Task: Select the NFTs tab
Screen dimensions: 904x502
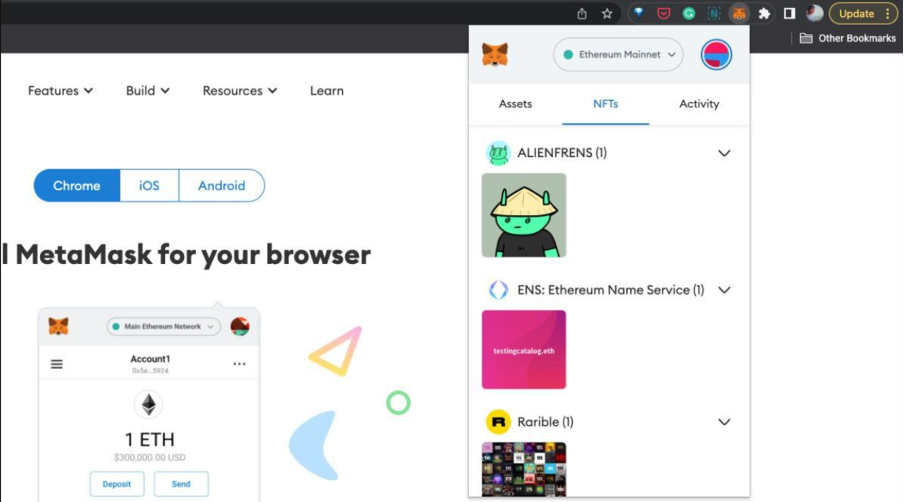Action: (605, 104)
